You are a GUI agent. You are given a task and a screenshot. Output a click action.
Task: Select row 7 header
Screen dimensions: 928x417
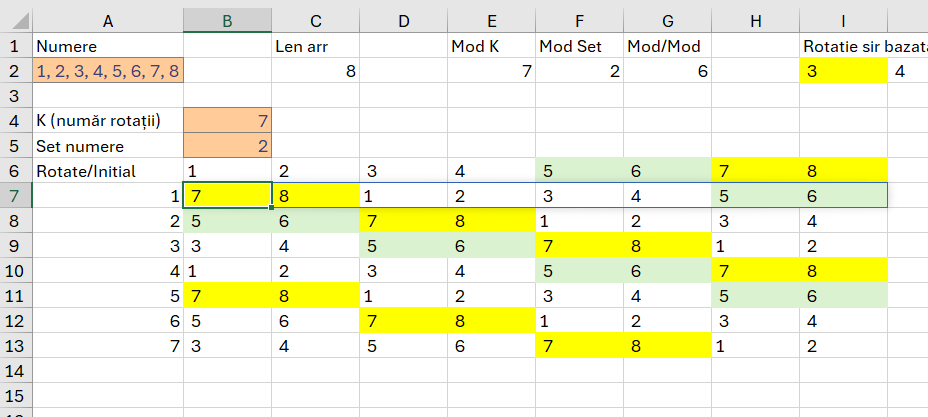pos(14,195)
